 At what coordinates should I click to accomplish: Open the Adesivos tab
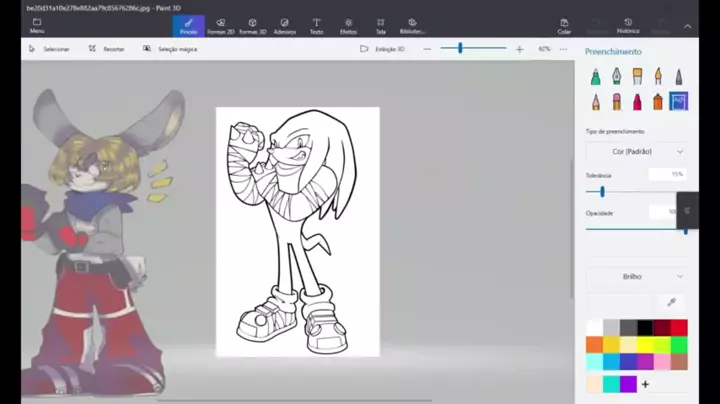[284, 25]
